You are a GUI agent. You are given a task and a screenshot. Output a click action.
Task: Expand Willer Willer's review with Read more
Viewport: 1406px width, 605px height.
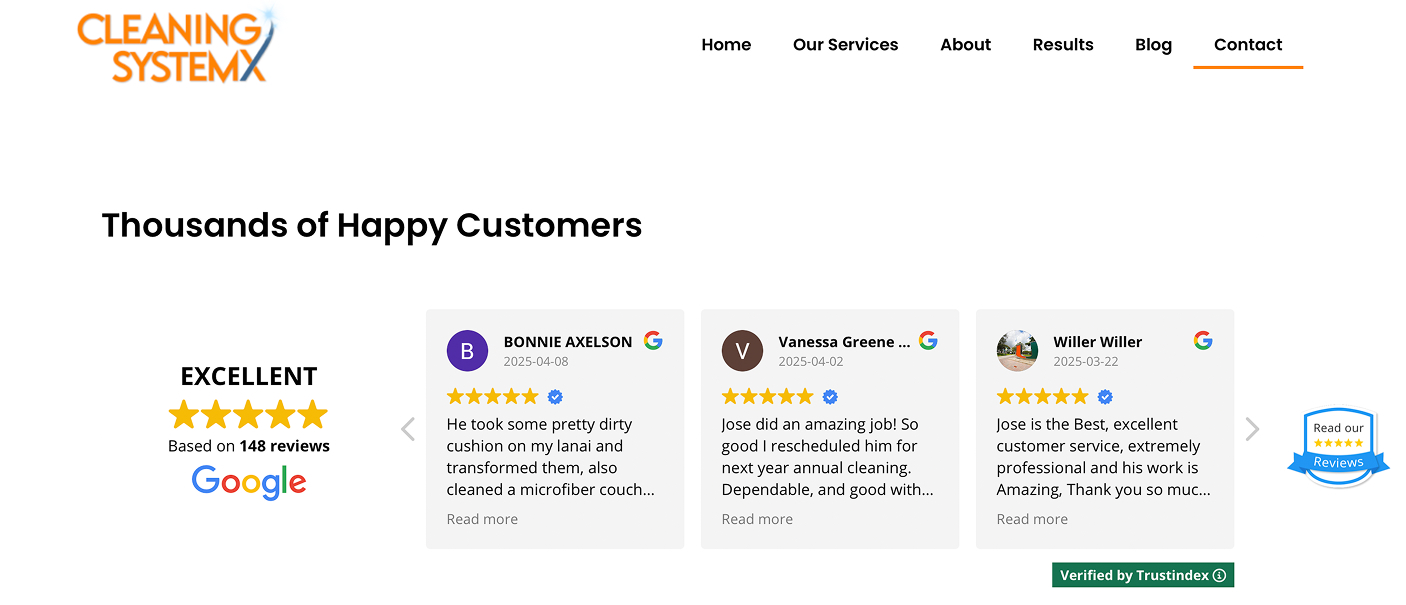[1032, 519]
